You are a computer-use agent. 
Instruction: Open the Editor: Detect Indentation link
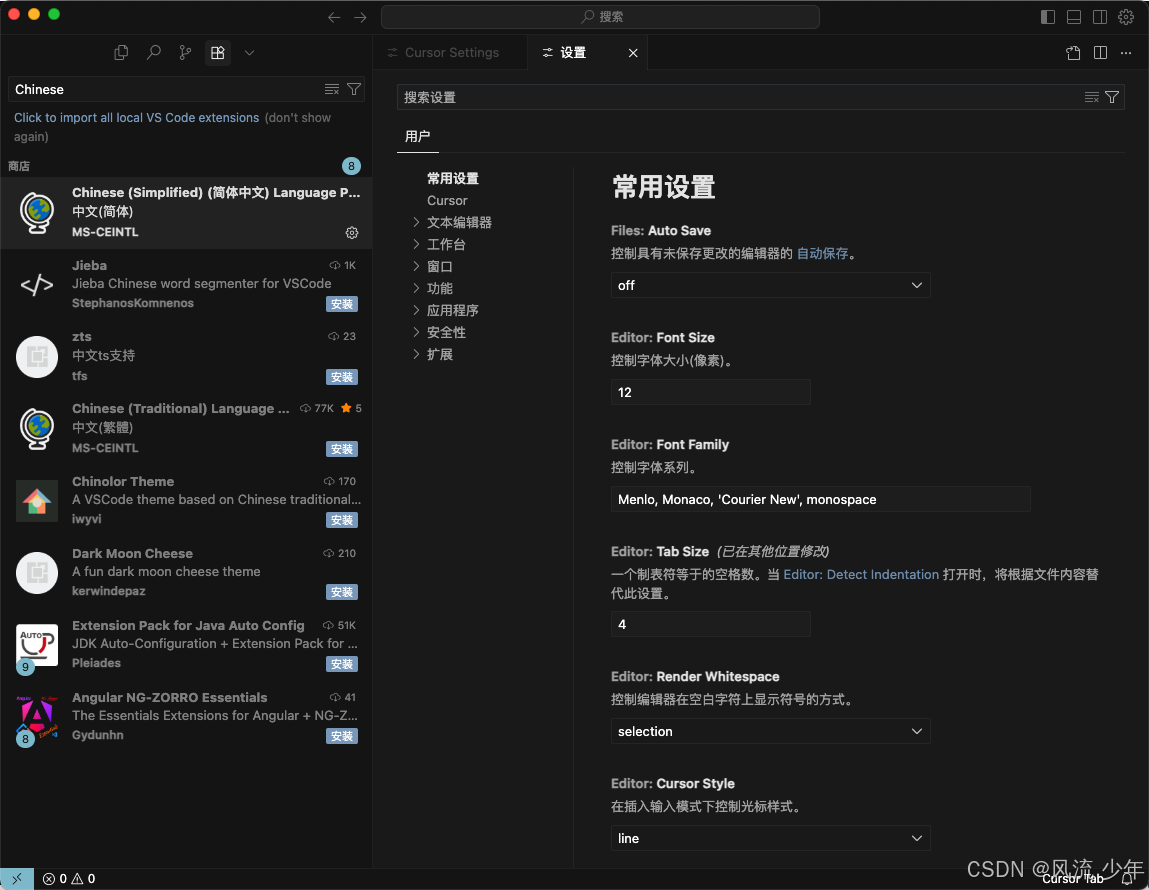861,574
